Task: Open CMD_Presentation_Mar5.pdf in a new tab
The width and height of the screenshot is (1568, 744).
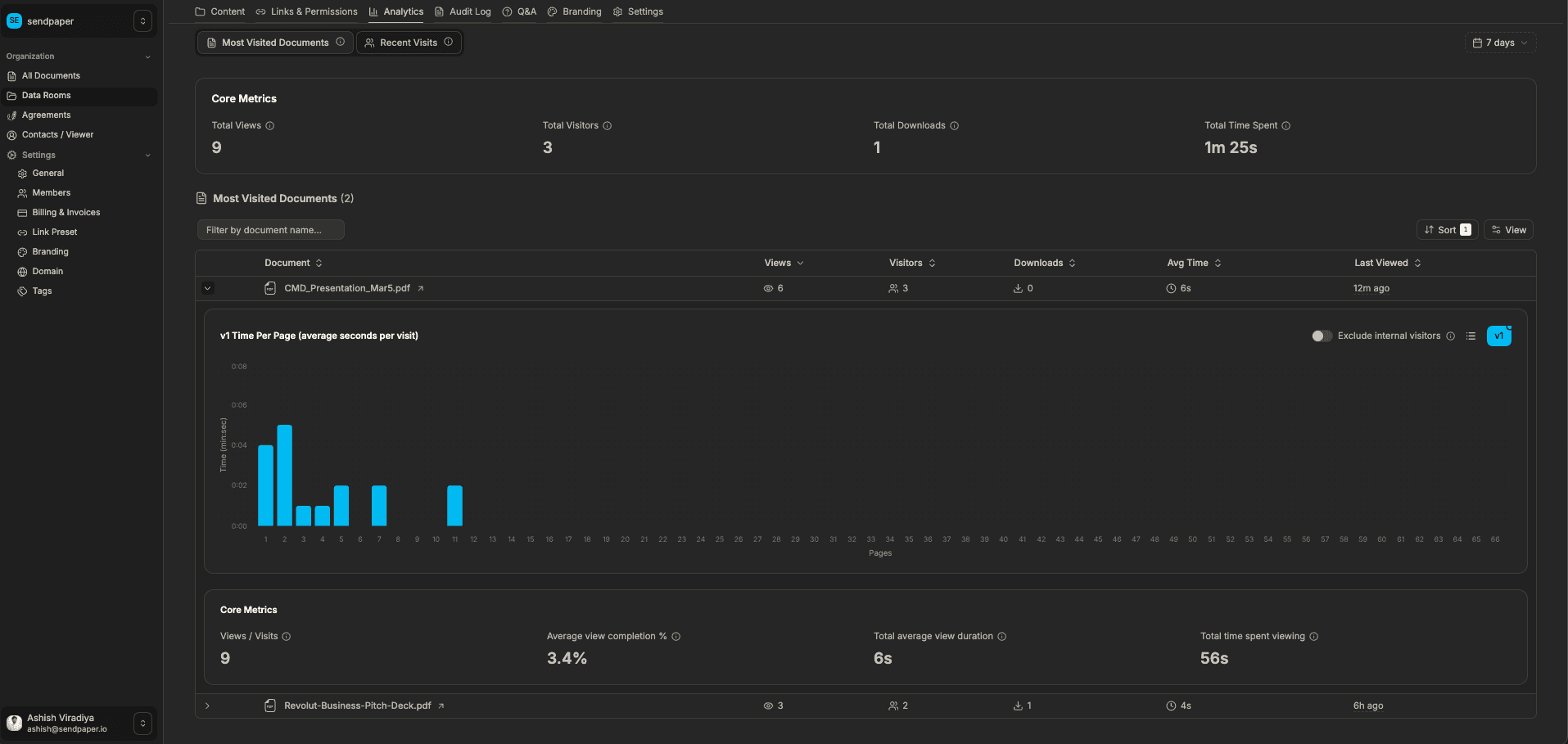Action: click(419, 288)
